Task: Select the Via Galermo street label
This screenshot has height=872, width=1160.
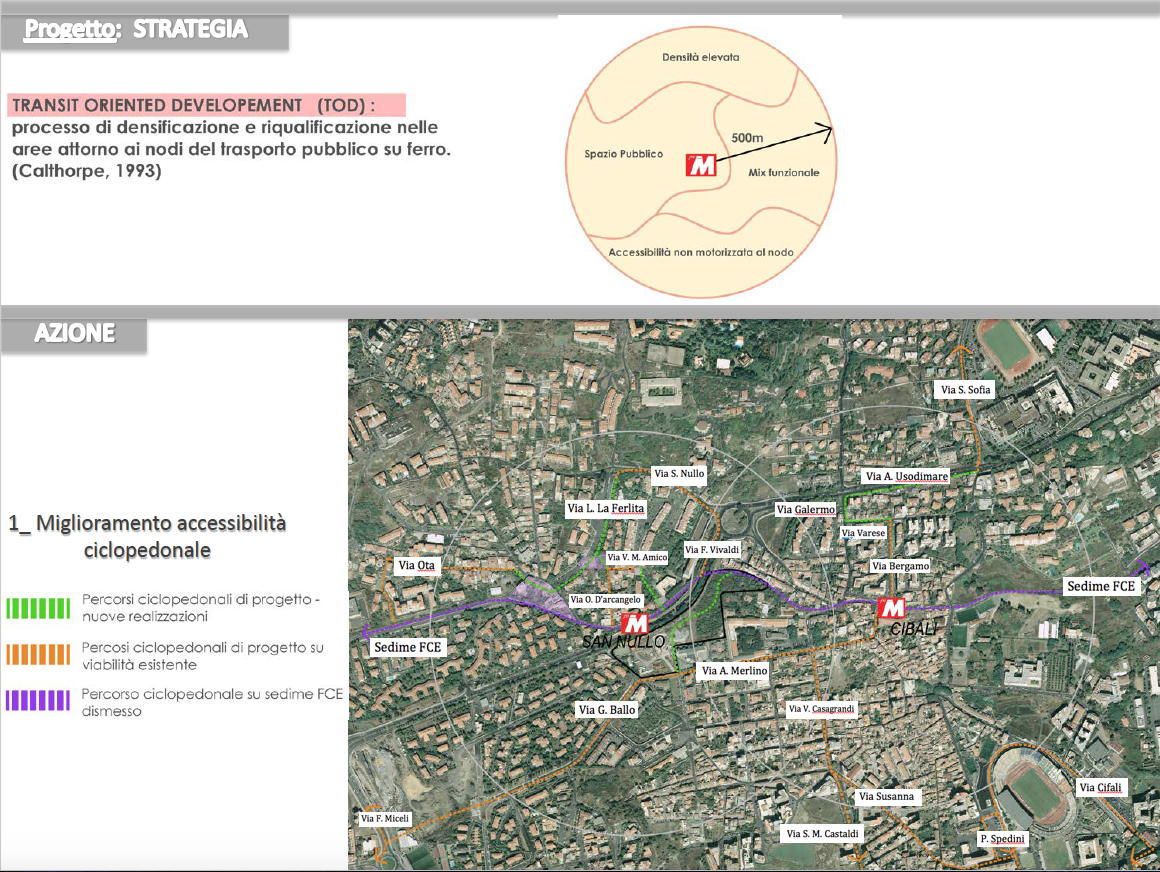Action: [x=805, y=510]
